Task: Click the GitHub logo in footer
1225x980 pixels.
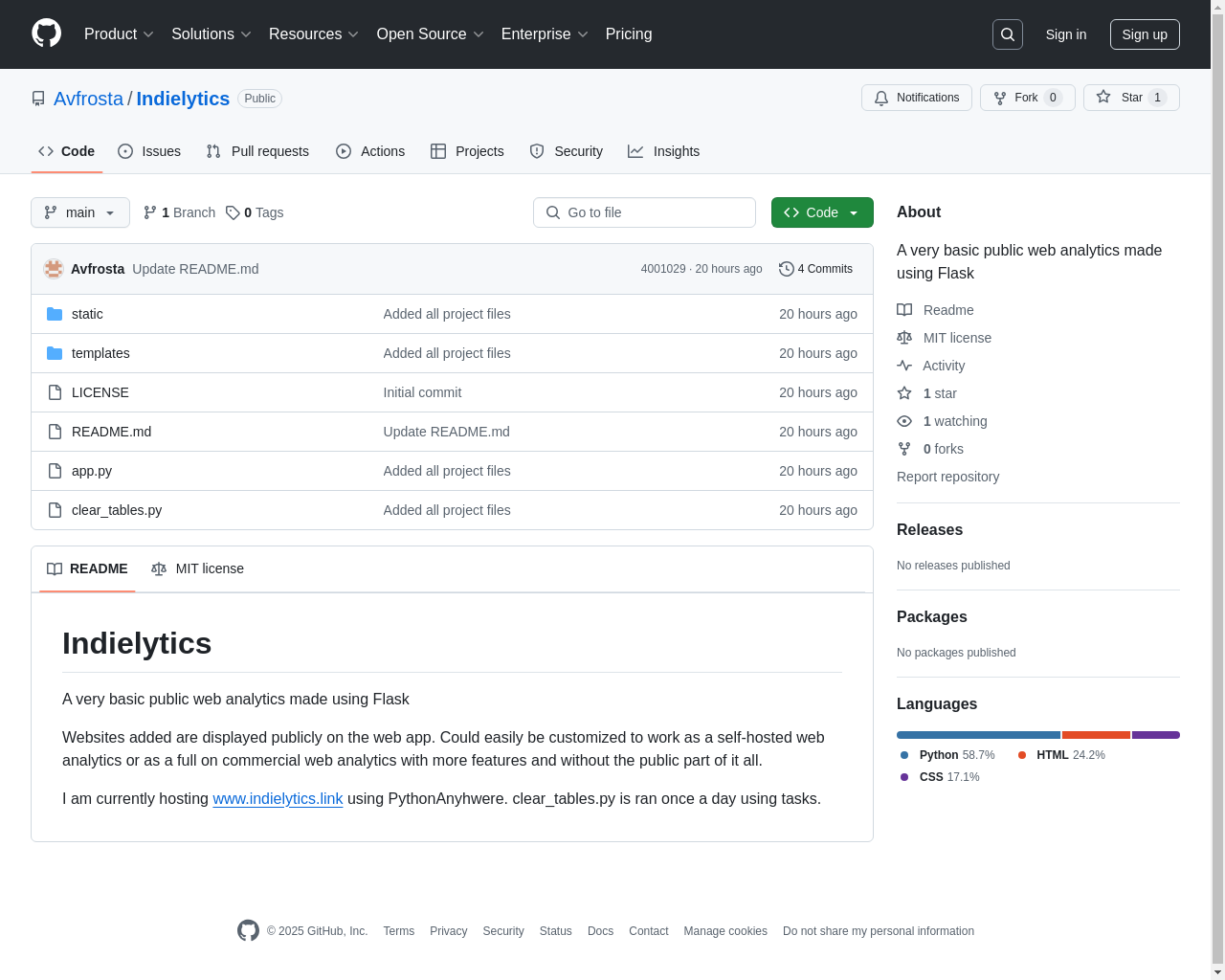Action: [x=248, y=930]
